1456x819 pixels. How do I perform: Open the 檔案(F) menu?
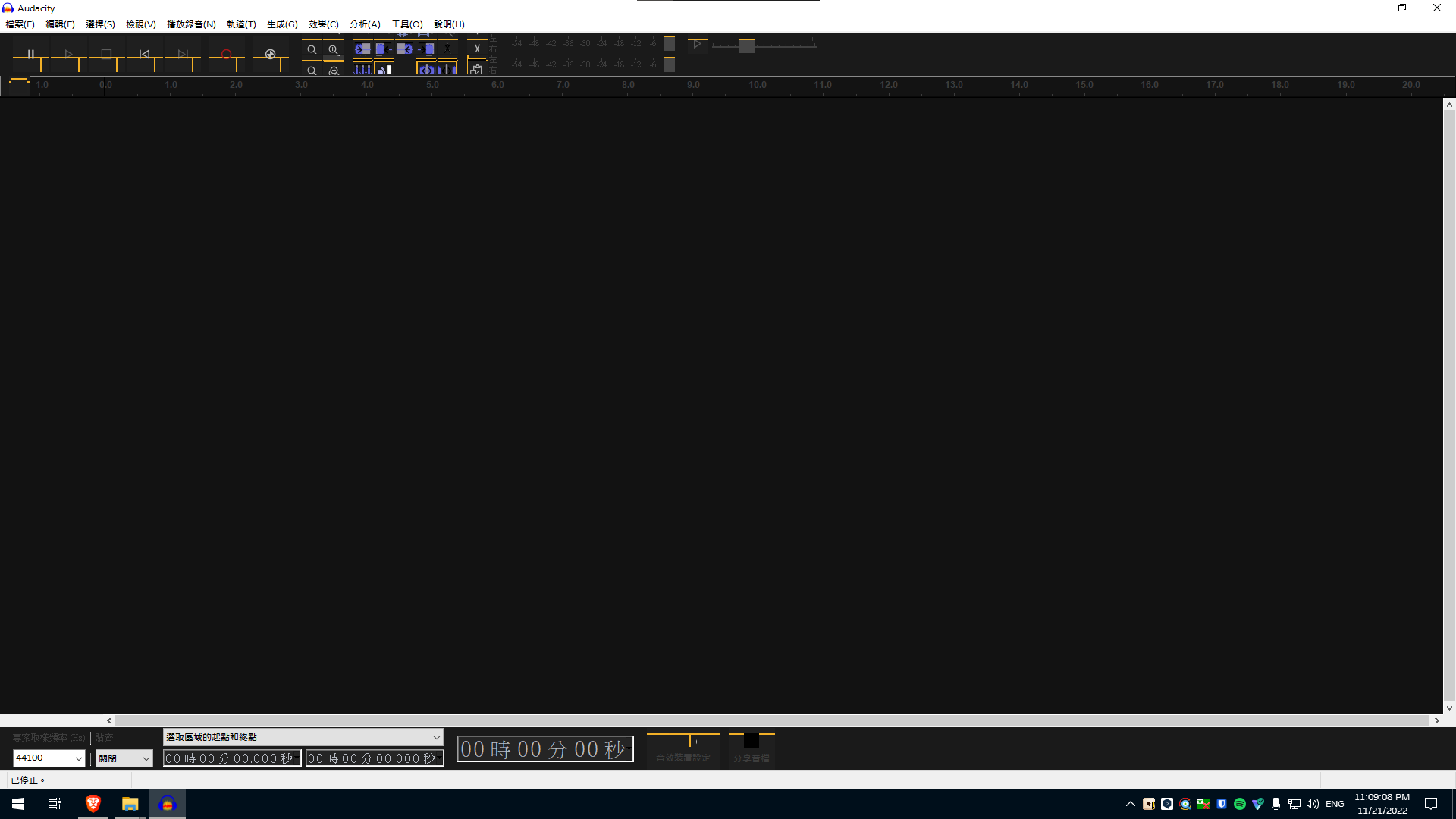coord(20,24)
